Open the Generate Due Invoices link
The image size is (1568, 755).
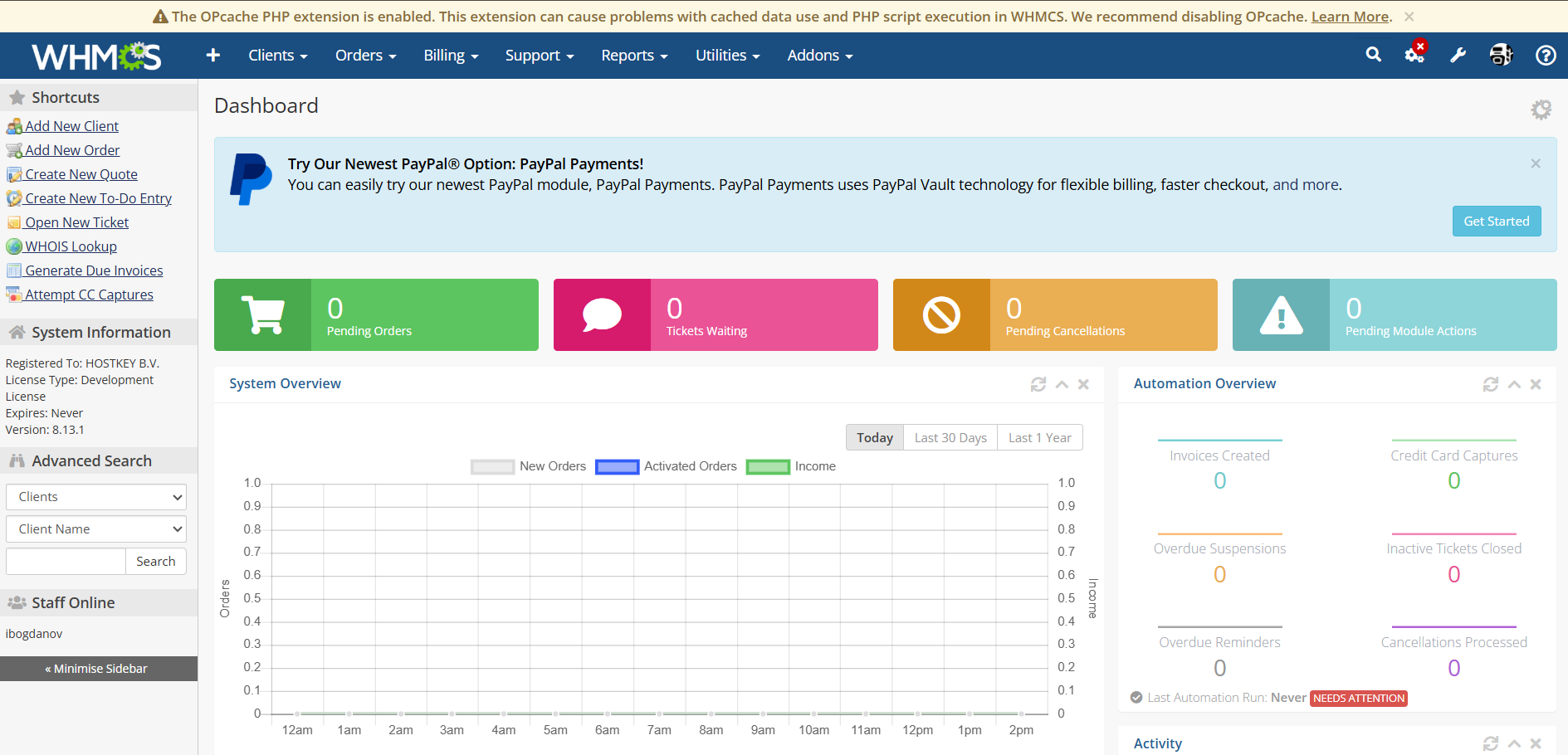(94, 270)
